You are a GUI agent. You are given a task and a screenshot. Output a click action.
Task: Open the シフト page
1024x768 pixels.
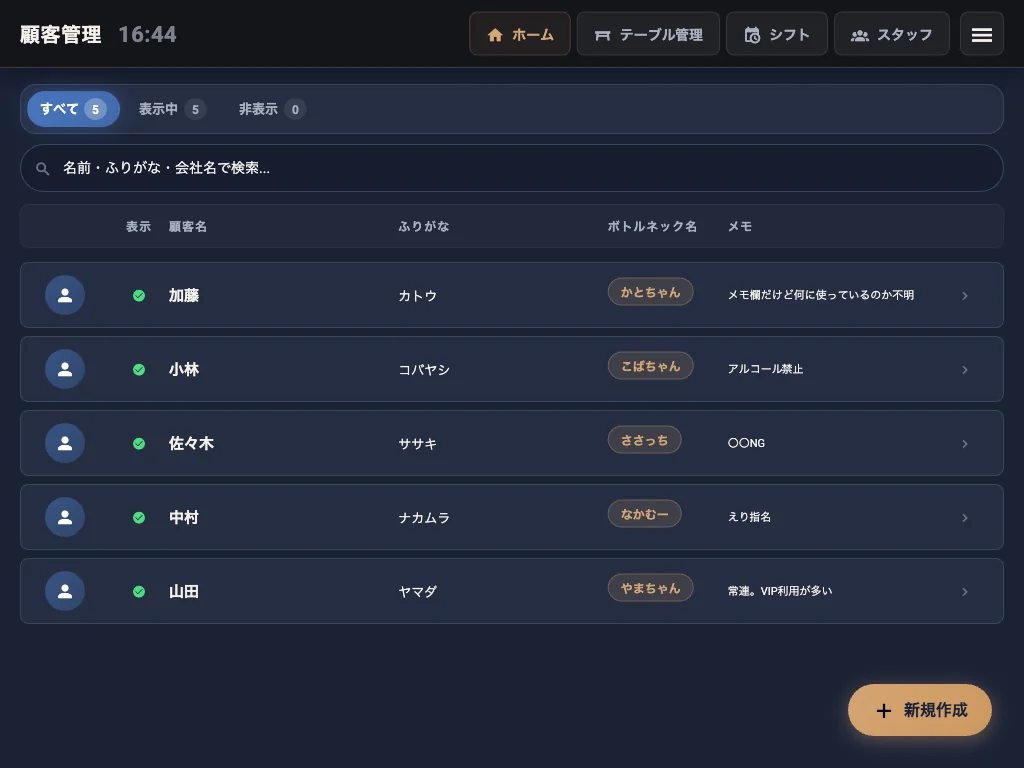tap(776, 34)
